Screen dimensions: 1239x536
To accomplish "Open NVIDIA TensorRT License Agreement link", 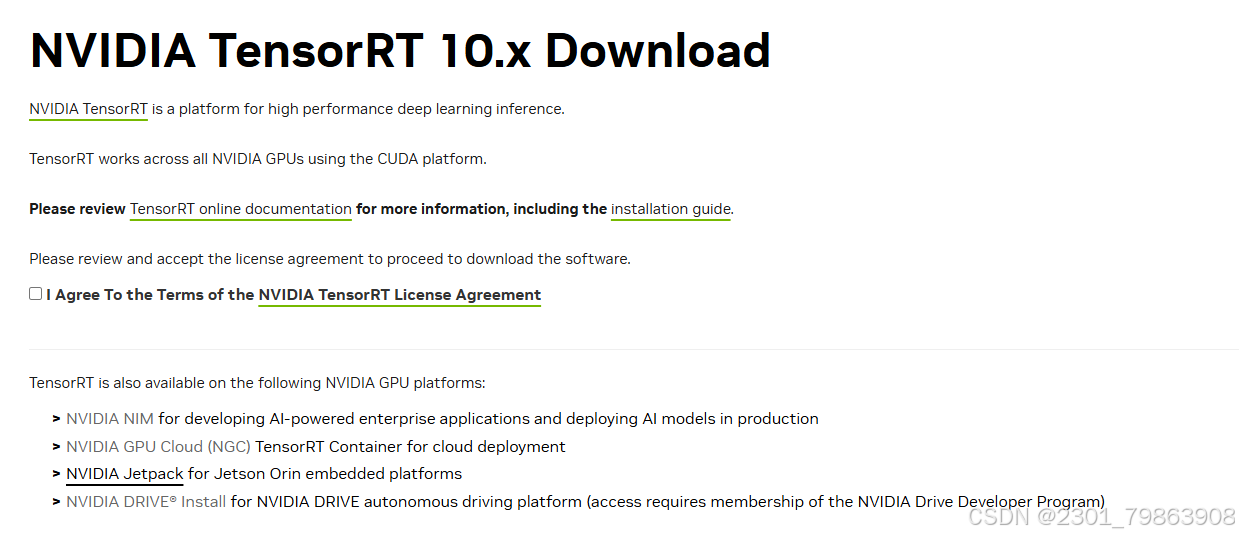I will (x=400, y=295).
